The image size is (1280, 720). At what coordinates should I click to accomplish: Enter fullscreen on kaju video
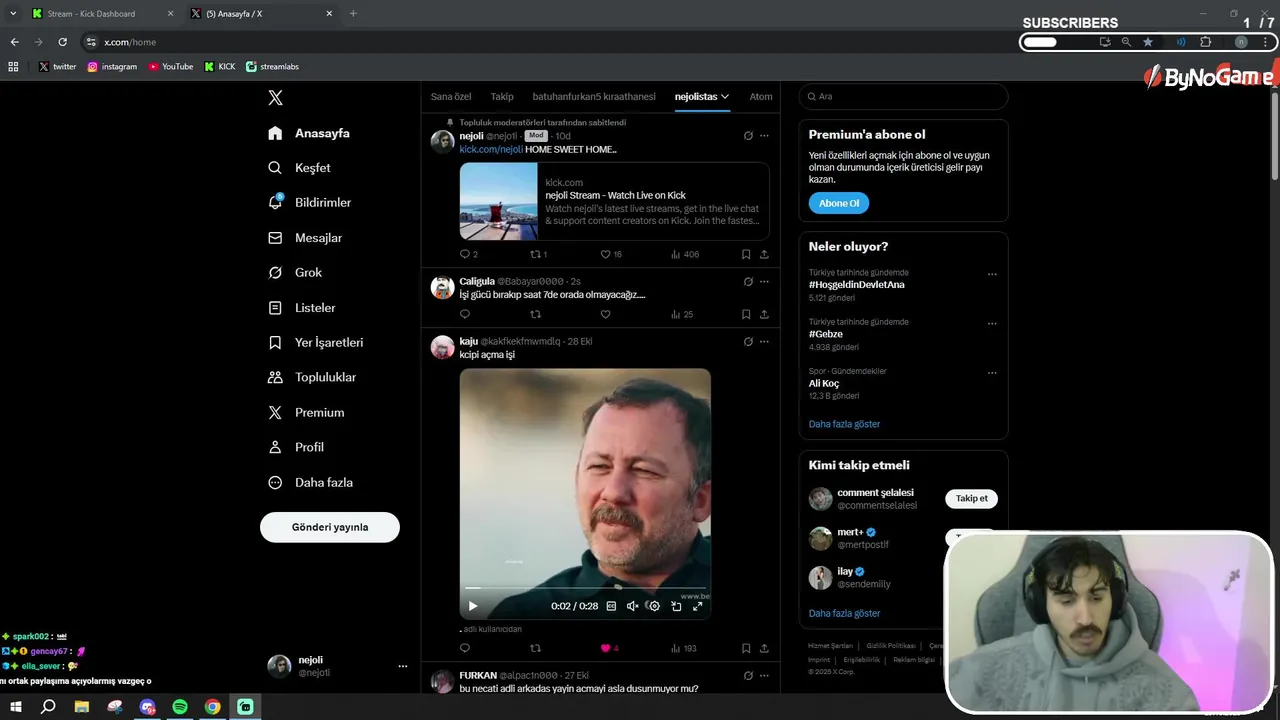click(697, 606)
